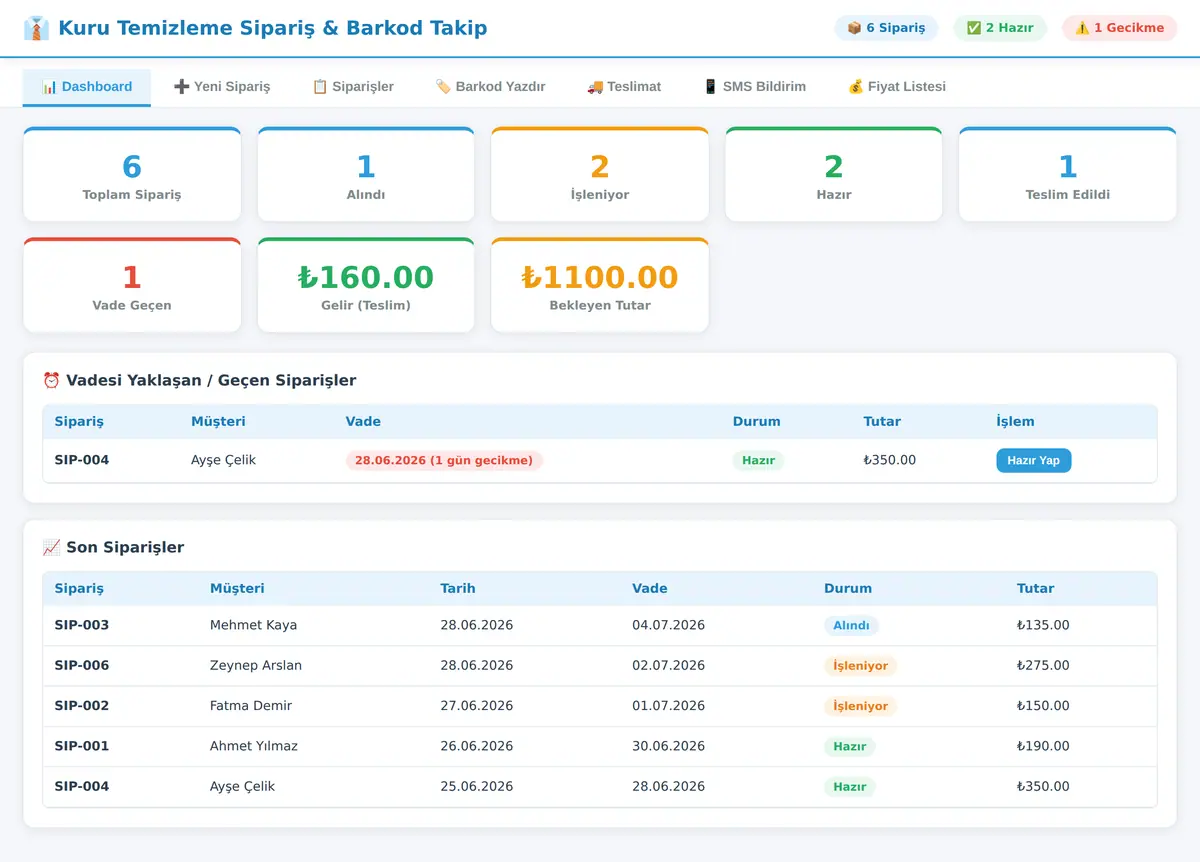
Task: Click the tag icon on Barkod Yazdır
Action: pos(443,87)
